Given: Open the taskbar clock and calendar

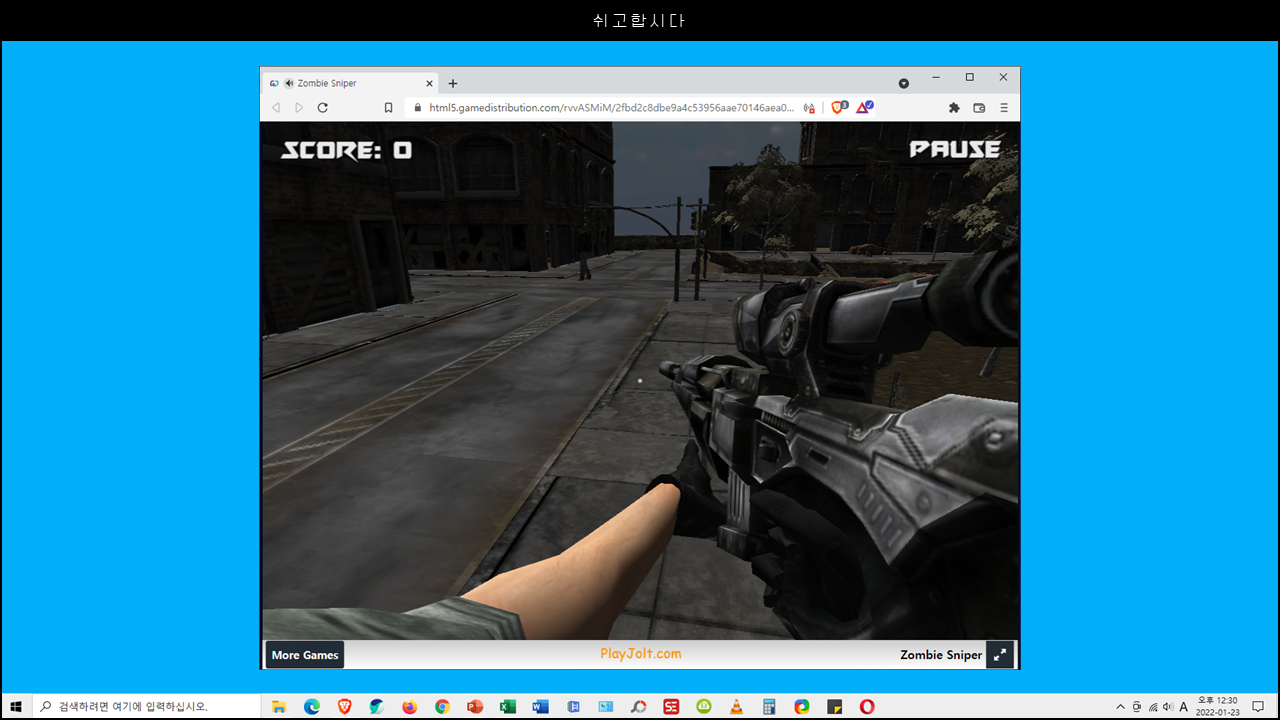Looking at the screenshot, I should 1217,706.
